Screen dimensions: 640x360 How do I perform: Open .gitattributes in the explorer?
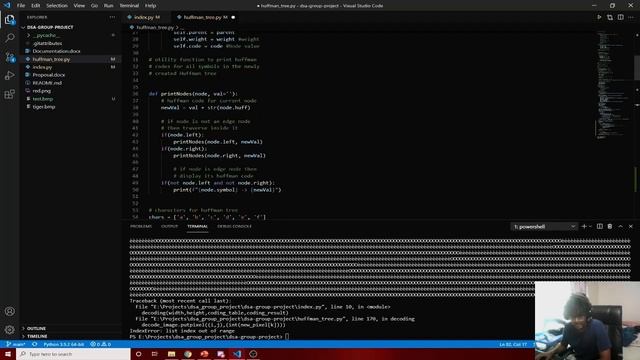[47, 43]
